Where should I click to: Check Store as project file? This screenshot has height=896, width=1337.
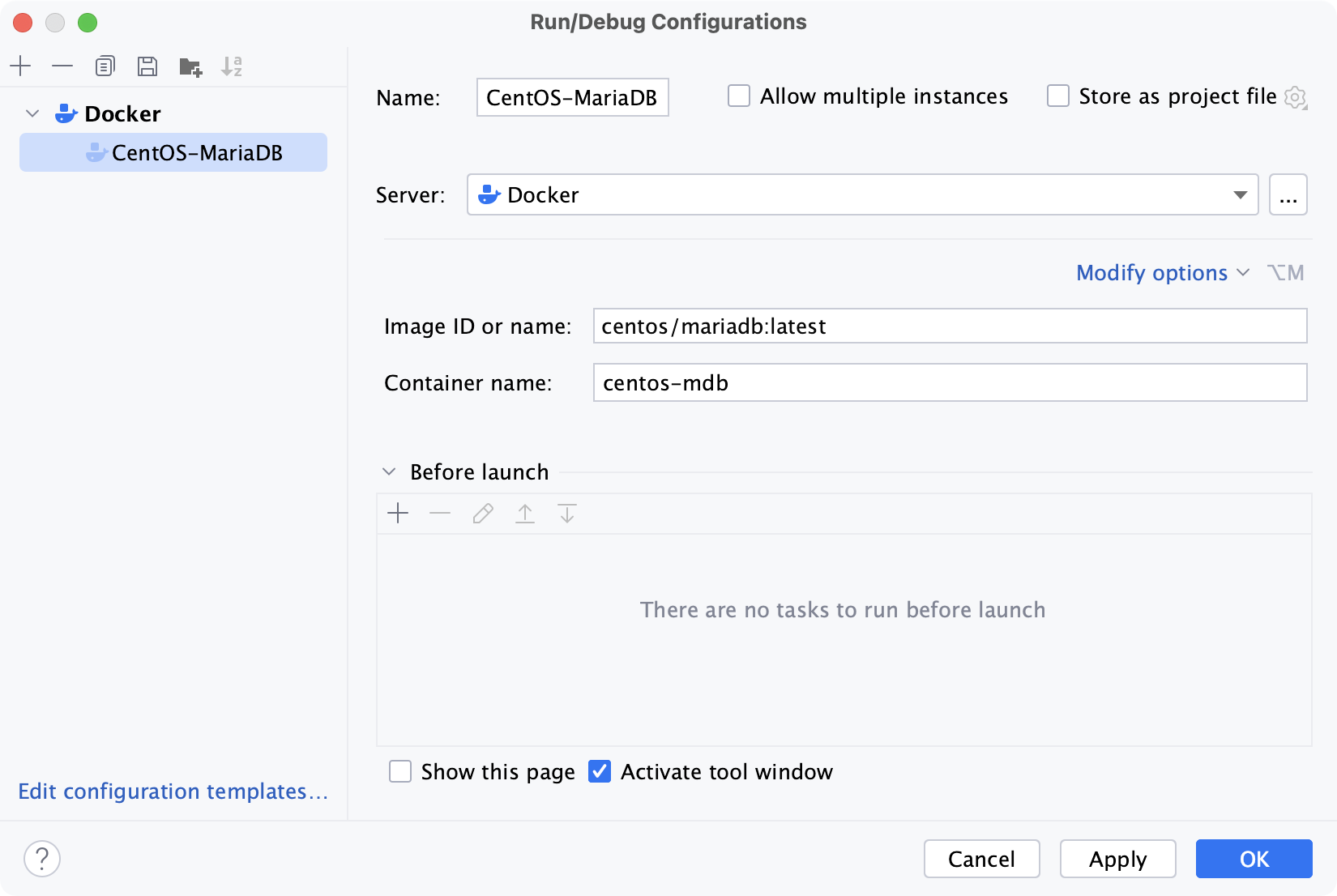click(x=1058, y=96)
